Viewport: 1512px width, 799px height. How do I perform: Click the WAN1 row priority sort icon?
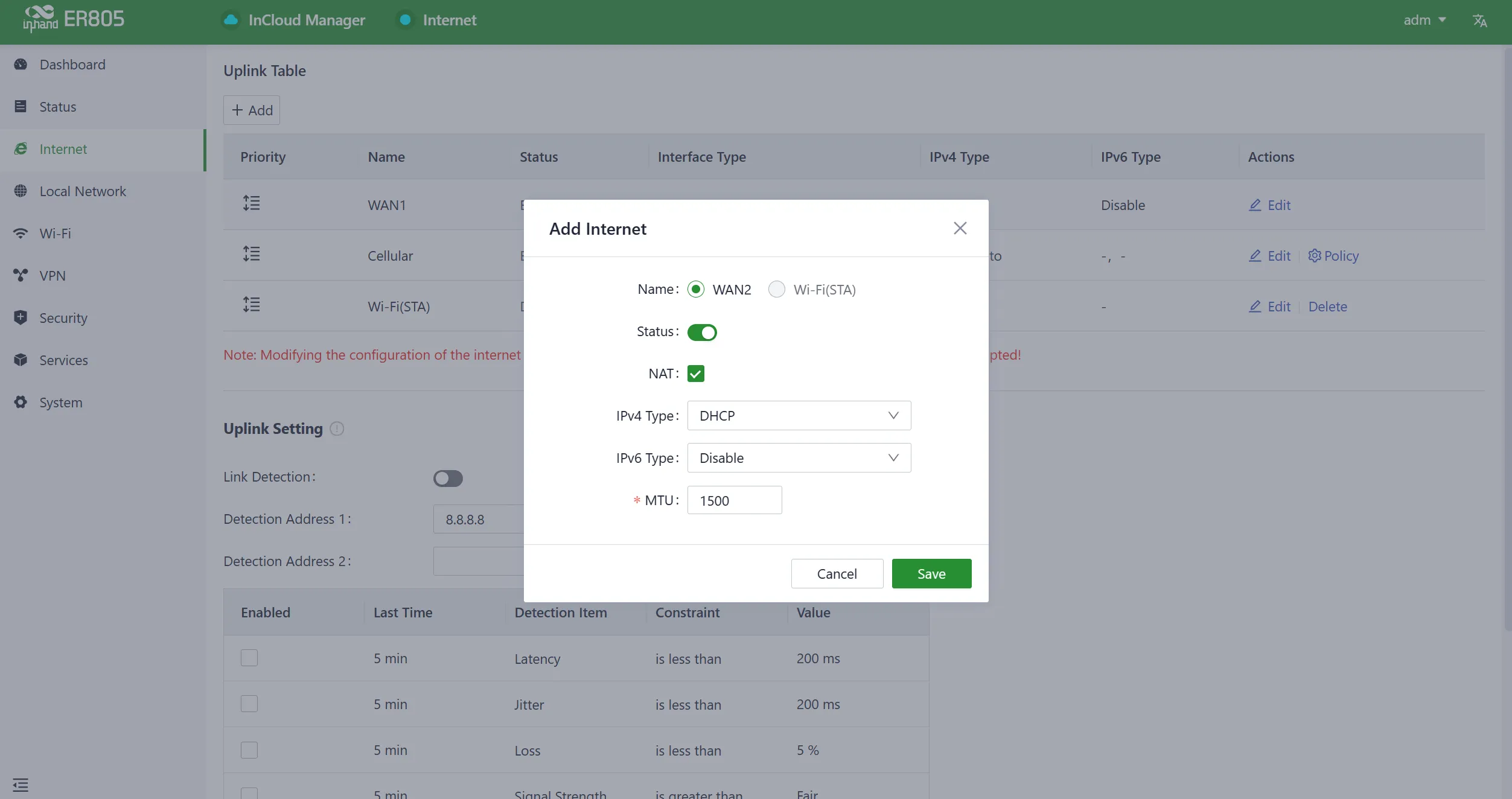(251, 203)
